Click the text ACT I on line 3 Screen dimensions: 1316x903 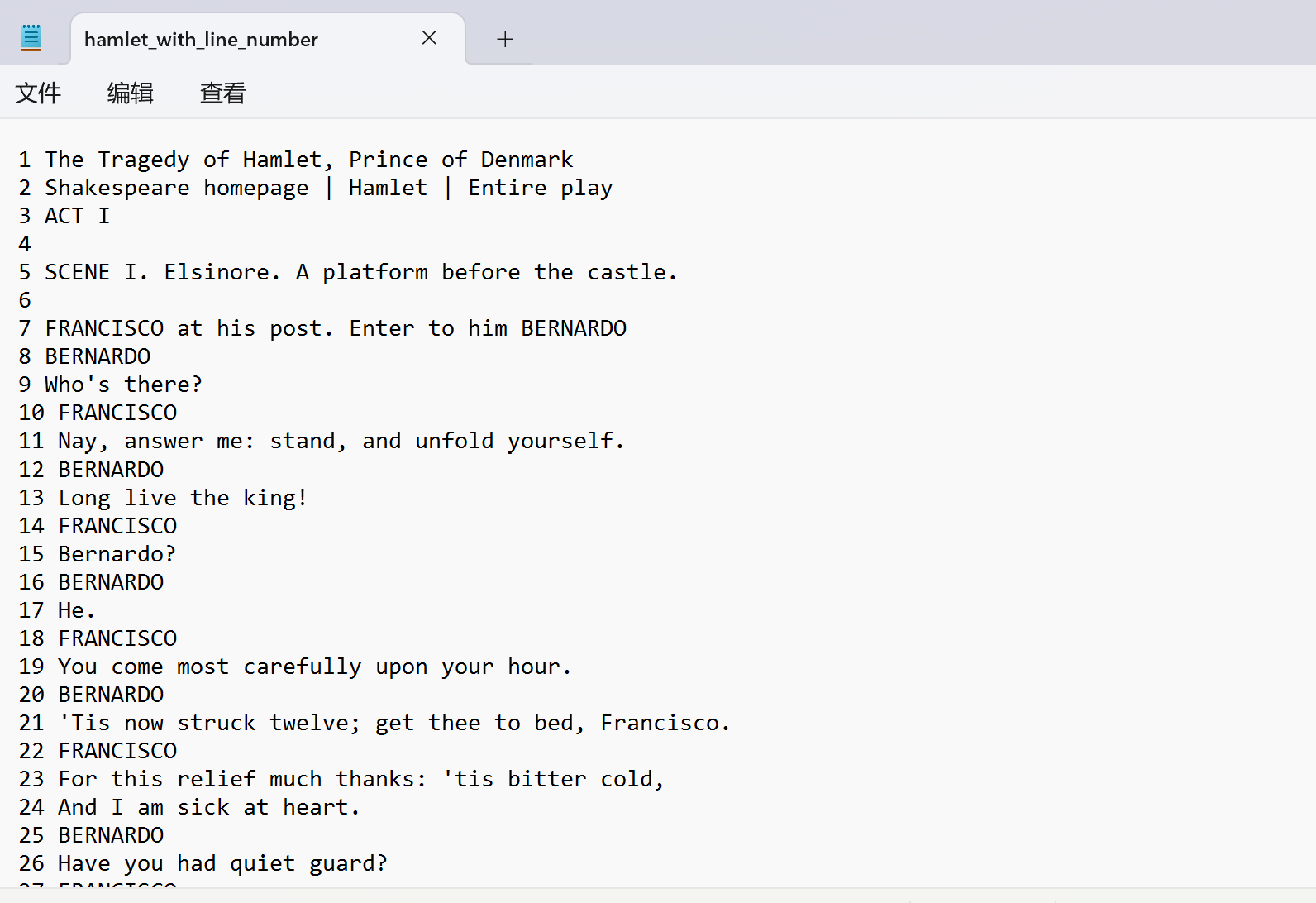[x=77, y=216]
